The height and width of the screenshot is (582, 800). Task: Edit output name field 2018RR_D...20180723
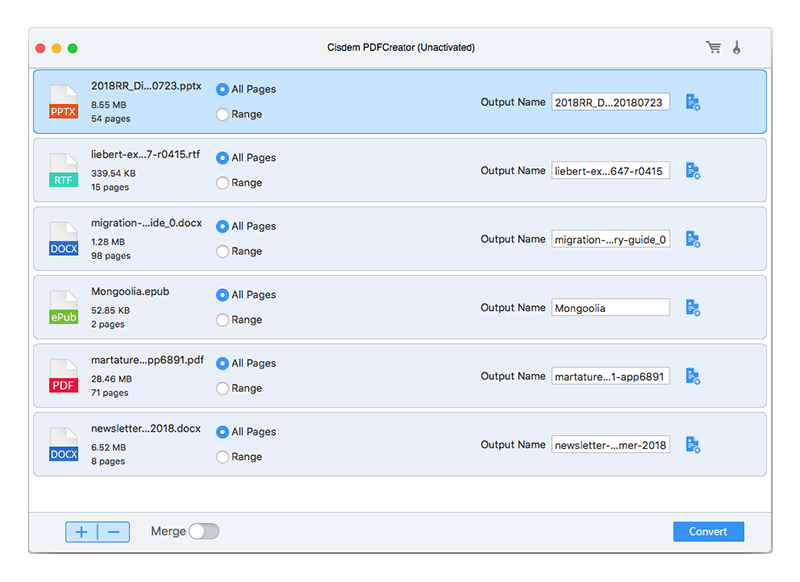pyautogui.click(x=611, y=103)
